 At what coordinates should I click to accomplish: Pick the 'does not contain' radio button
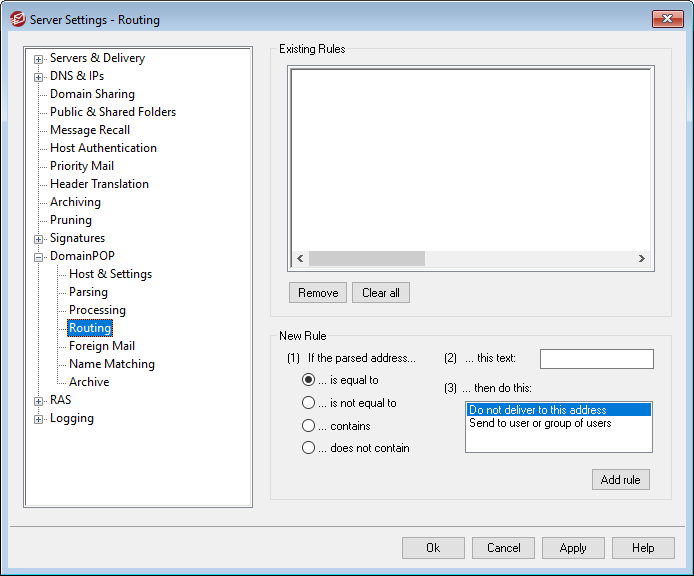pyautogui.click(x=309, y=448)
